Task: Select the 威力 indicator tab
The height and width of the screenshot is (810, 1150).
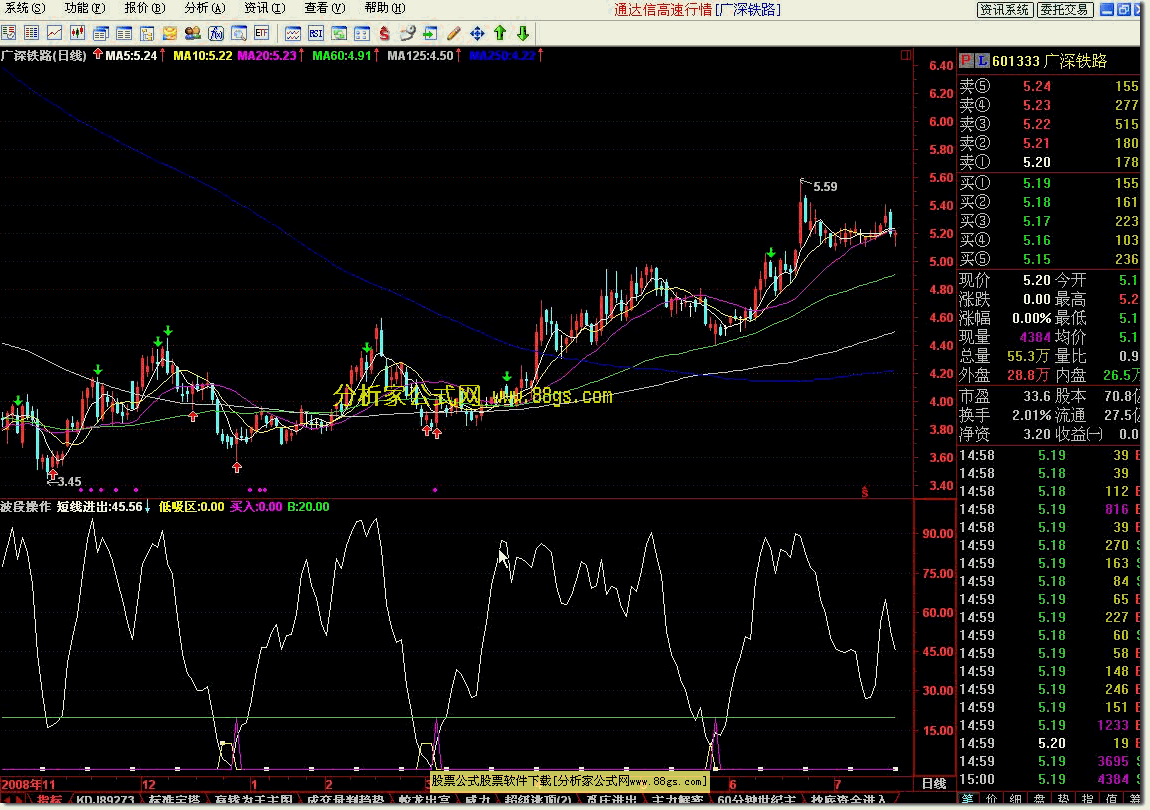Action: tap(477, 800)
